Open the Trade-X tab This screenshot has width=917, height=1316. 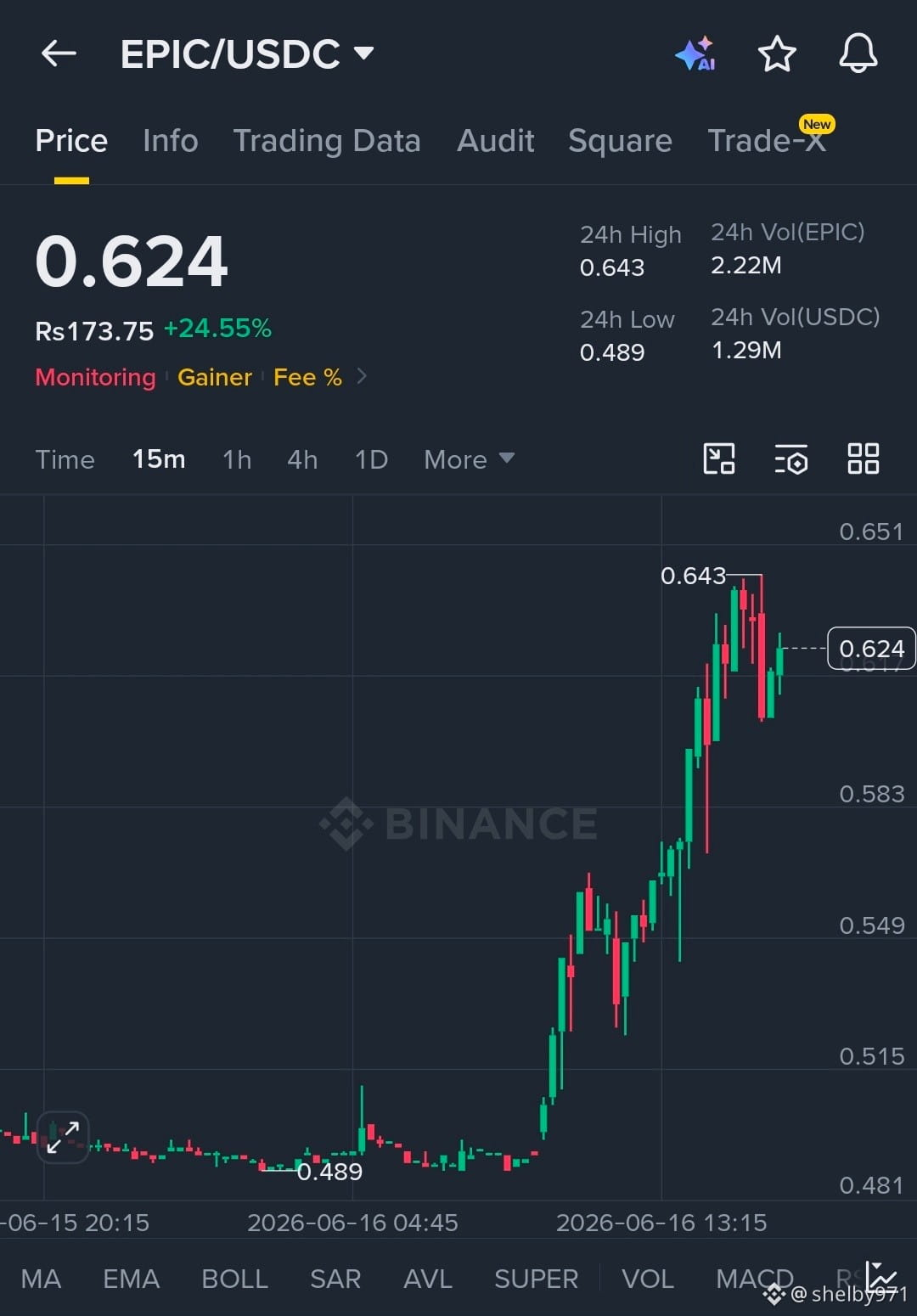[x=767, y=141]
